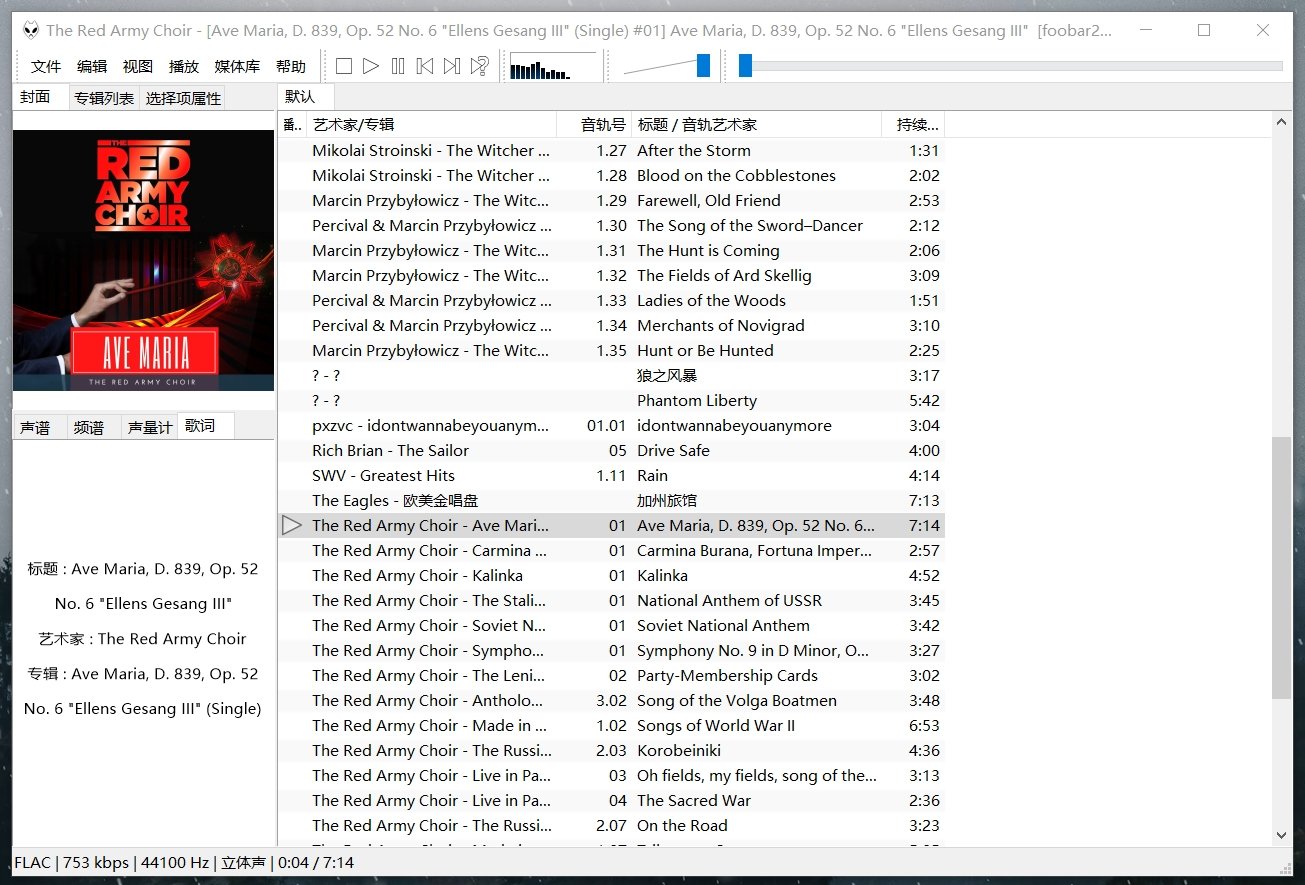Pause the track using the Pause button
The width and height of the screenshot is (1305, 885).
point(398,67)
